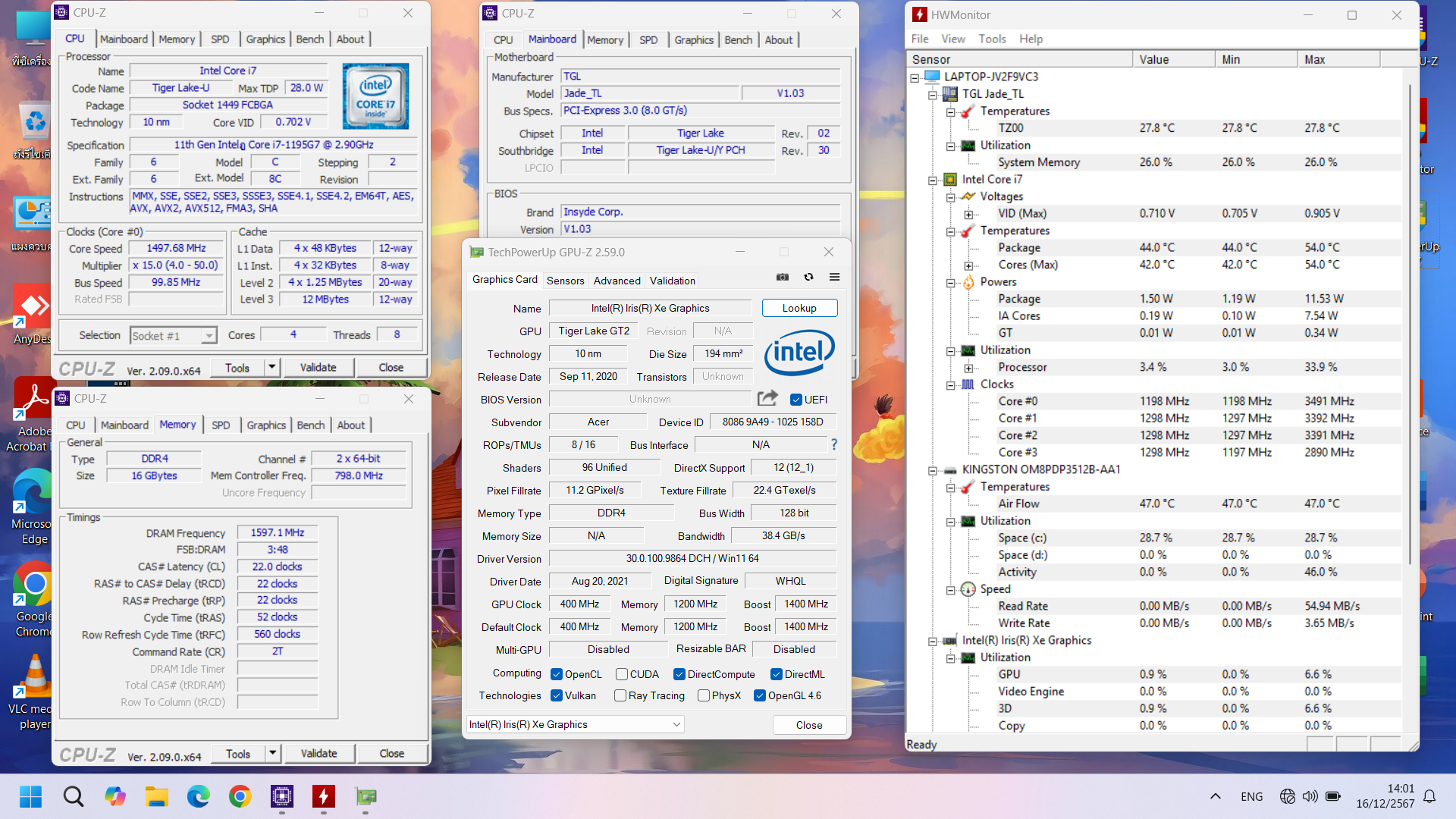The height and width of the screenshot is (819, 1456).
Task: Click Validate in the top CPU-Z window
Action: point(318,367)
